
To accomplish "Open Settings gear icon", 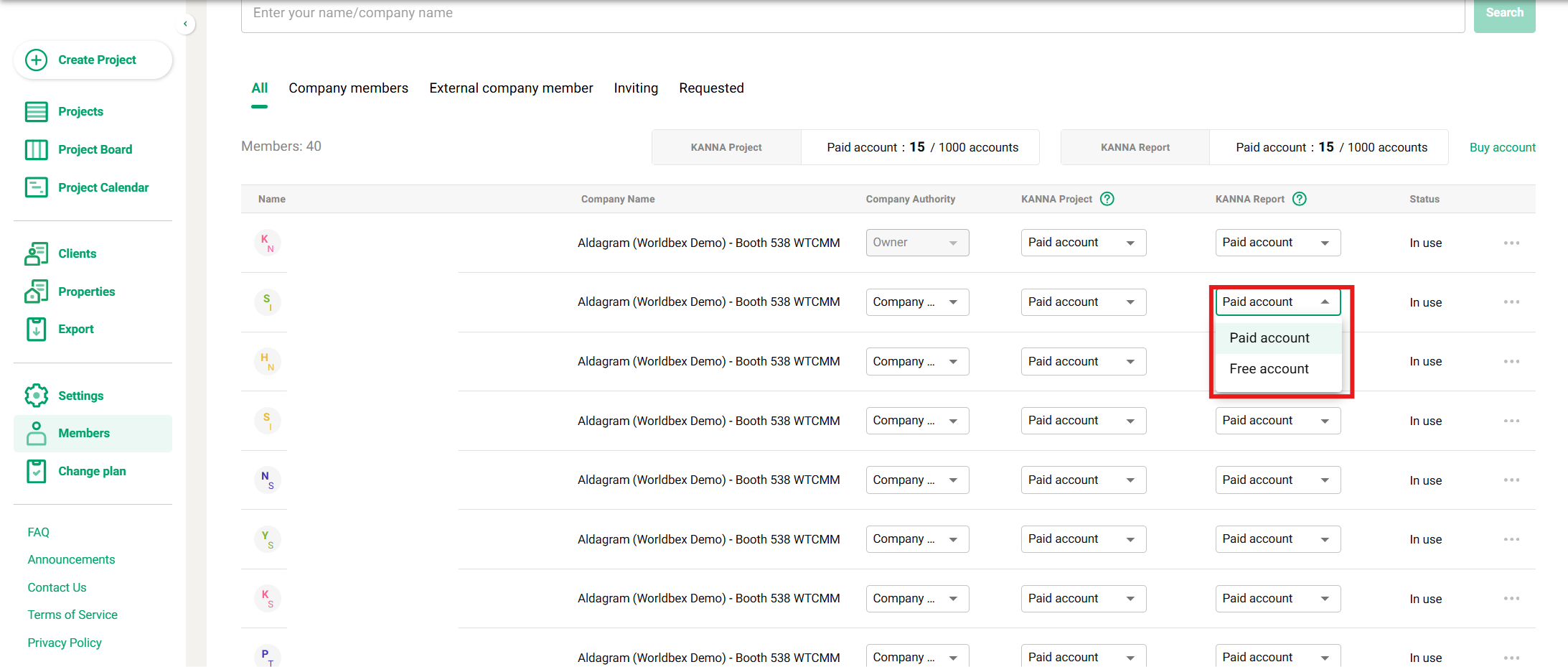I will [x=37, y=396].
